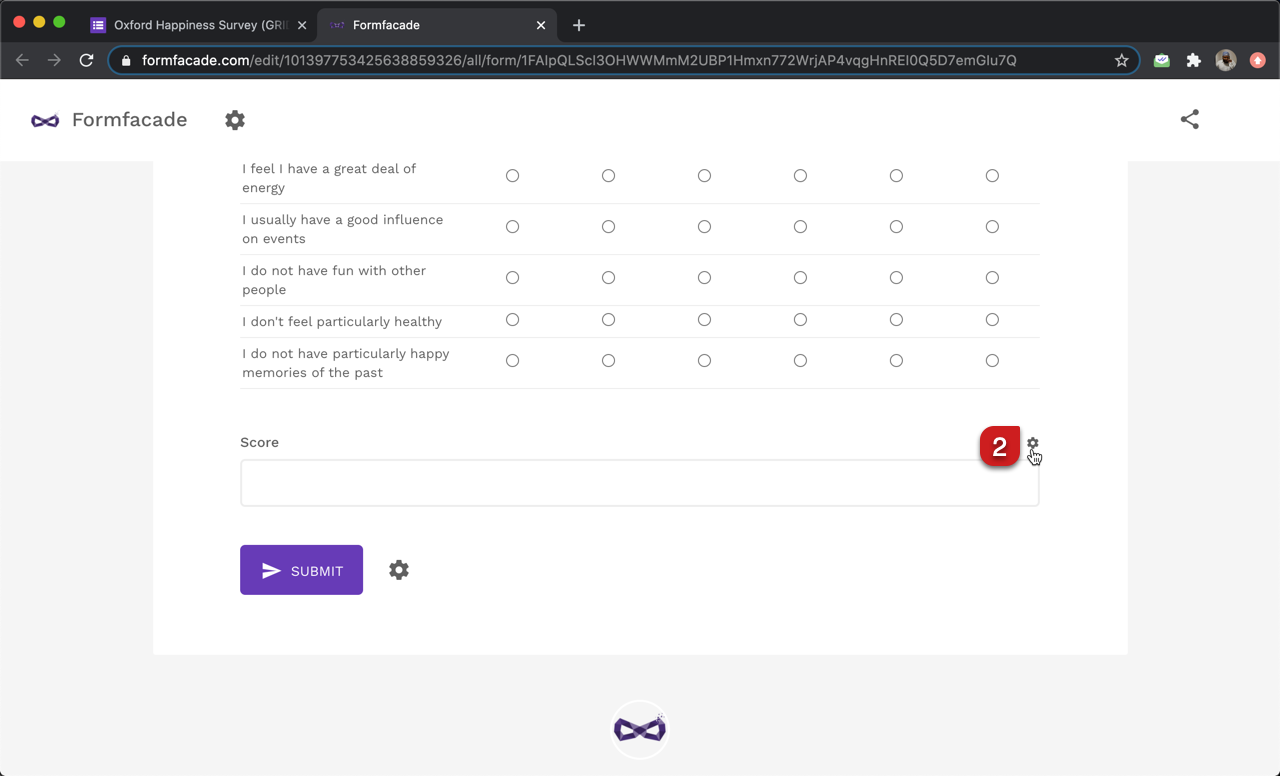Open the browser extensions puzzle icon
The image size is (1280, 776).
point(1193,60)
